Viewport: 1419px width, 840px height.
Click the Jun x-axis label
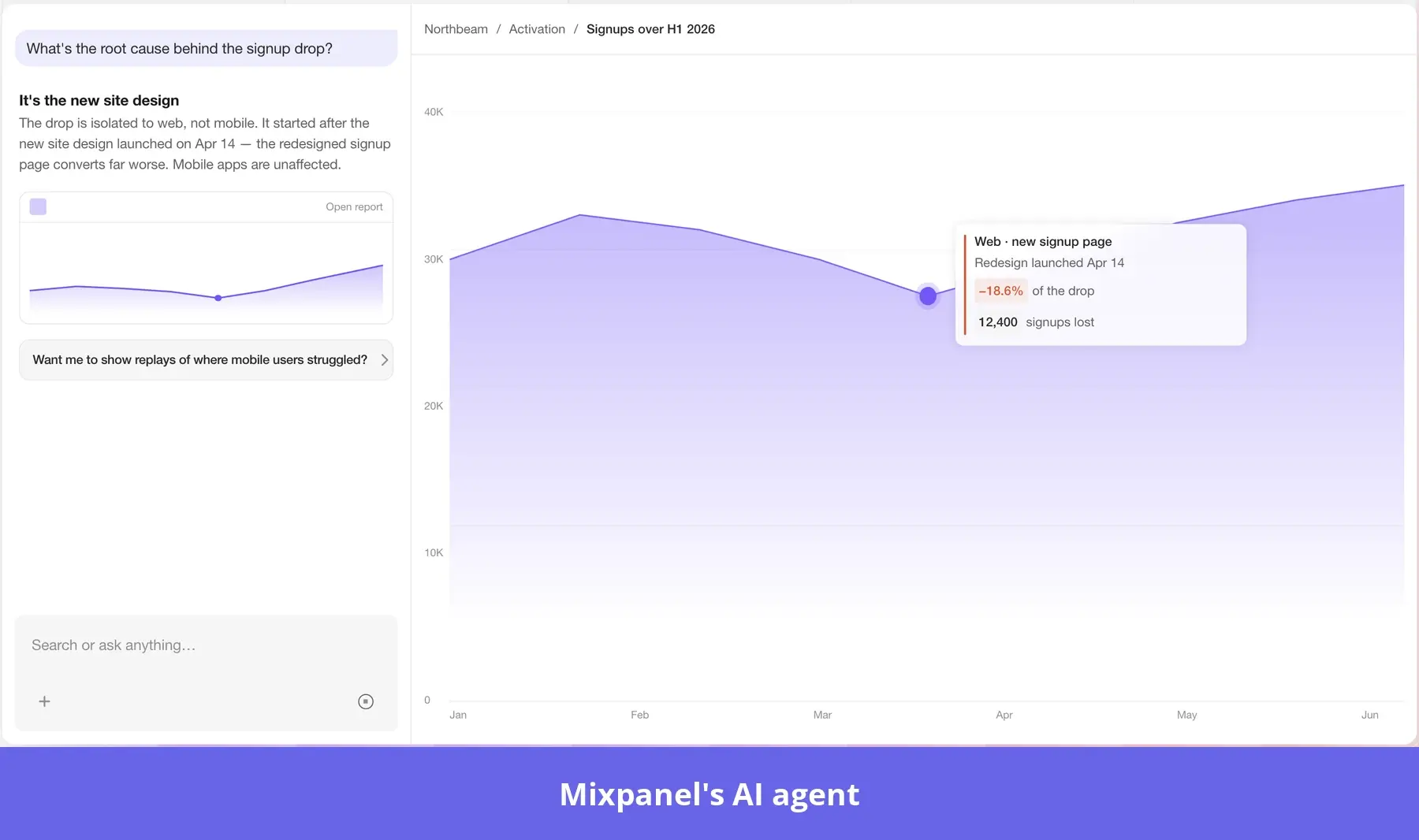pyautogui.click(x=1369, y=715)
